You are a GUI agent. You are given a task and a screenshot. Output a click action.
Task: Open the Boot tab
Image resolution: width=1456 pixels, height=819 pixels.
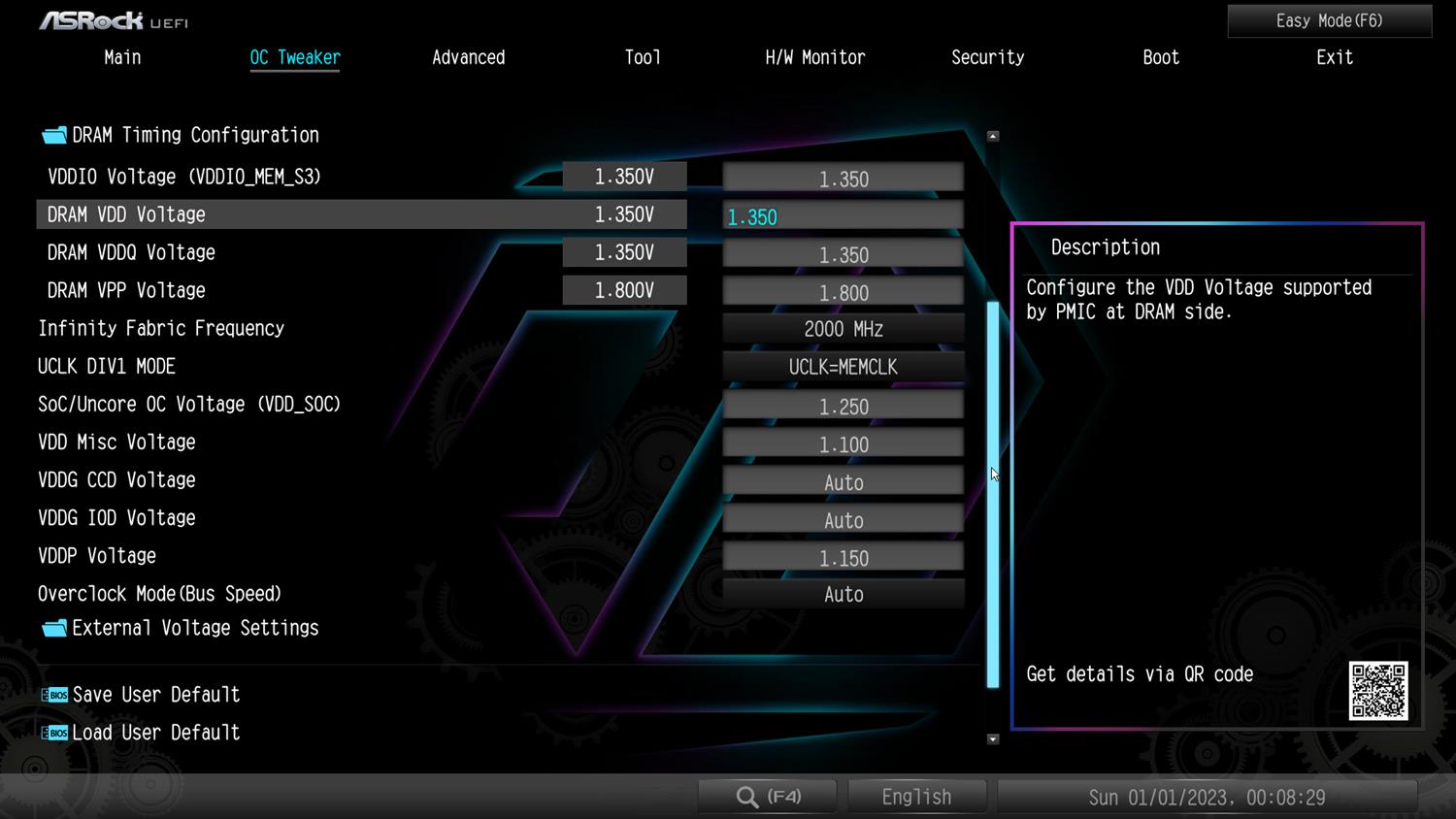coord(1160,57)
